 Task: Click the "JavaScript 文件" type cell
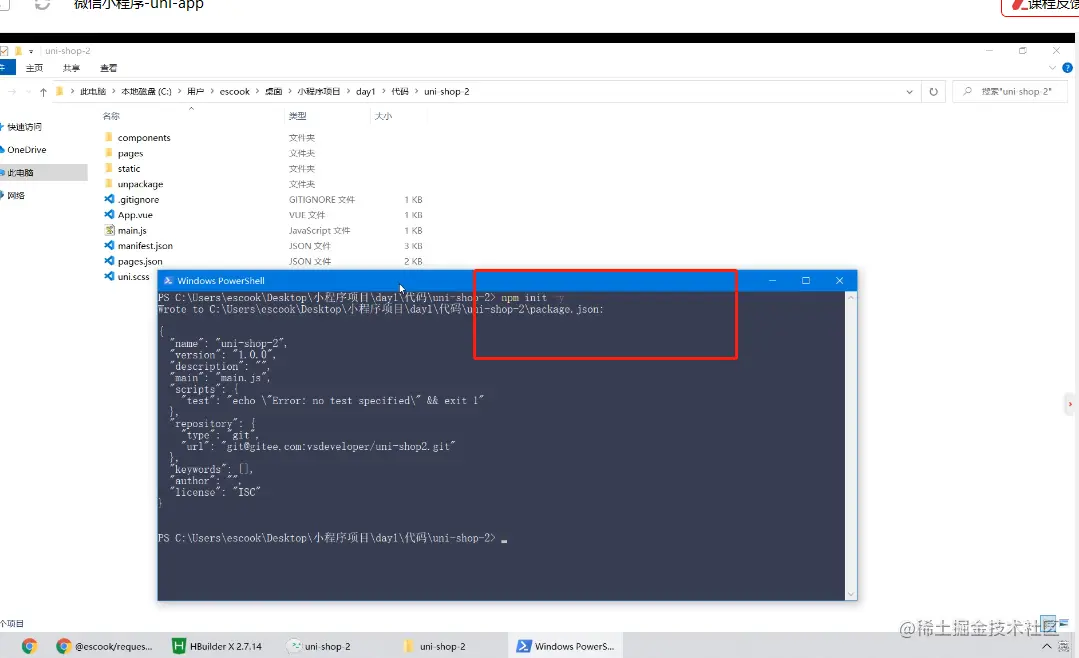point(319,231)
